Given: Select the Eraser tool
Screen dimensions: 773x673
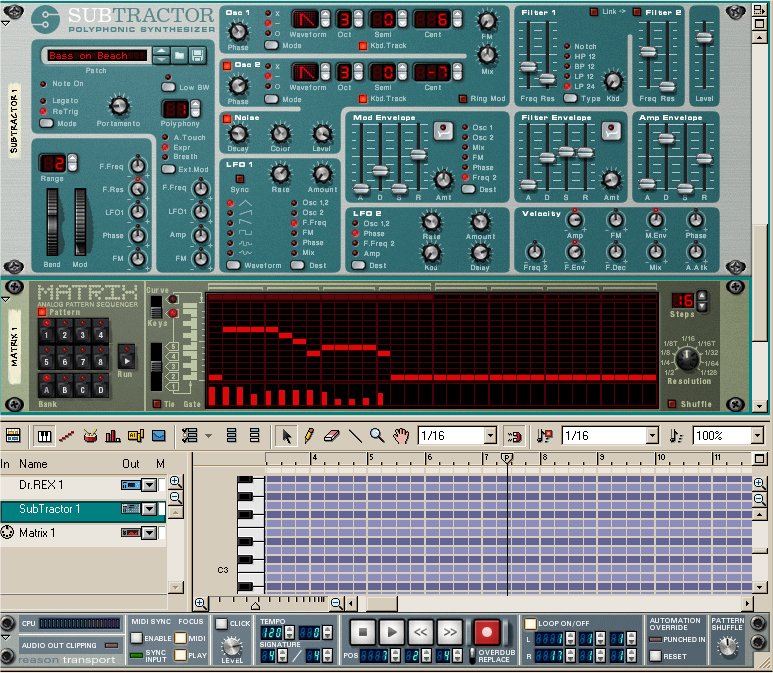Looking at the screenshot, I should (x=332, y=435).
